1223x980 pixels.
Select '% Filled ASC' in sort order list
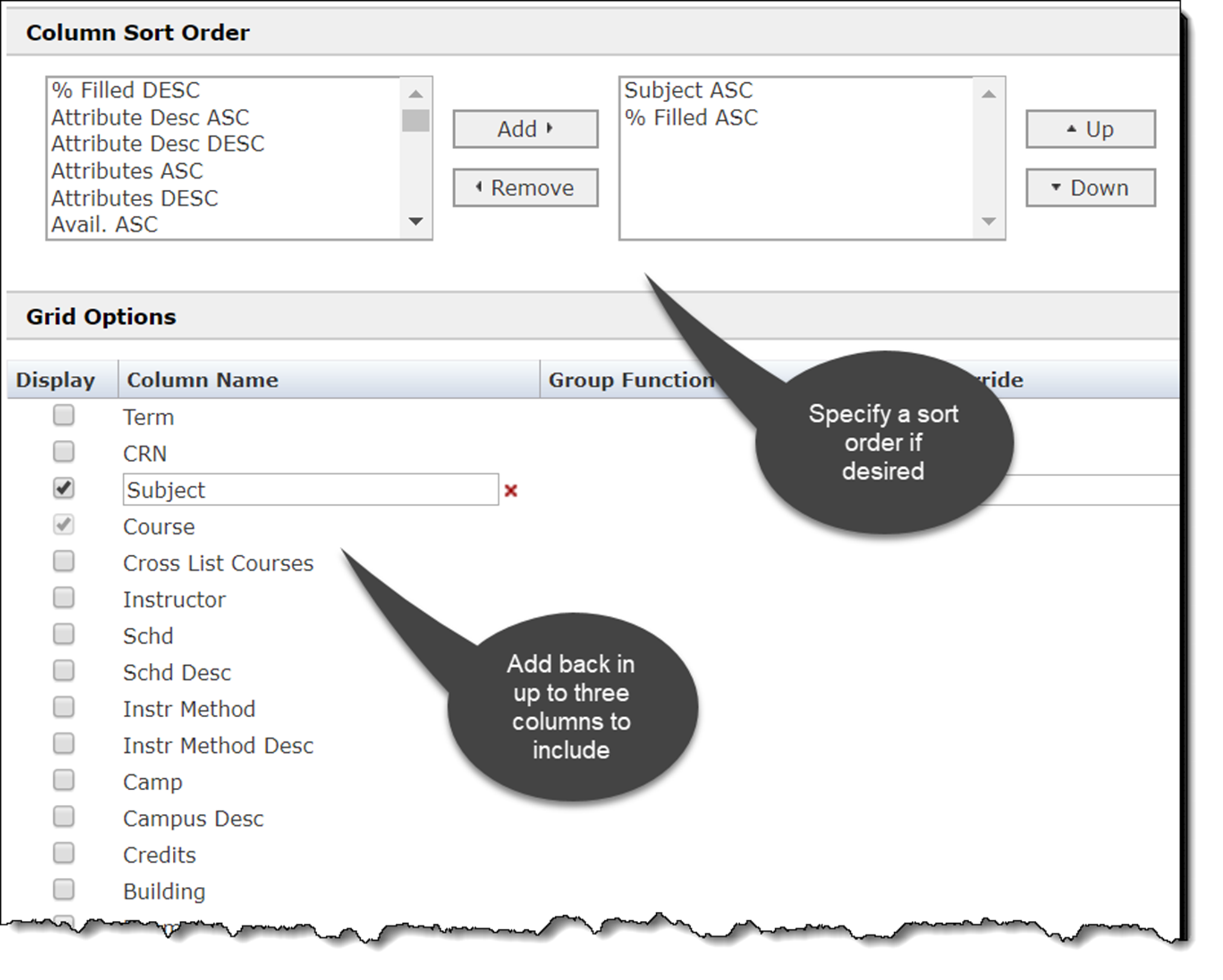tap(691, 118)
